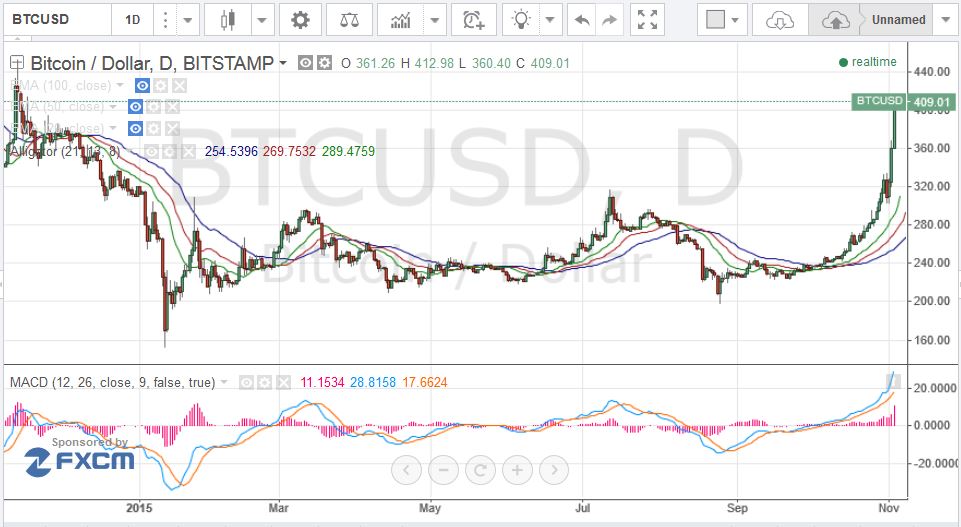Click the MACD value 28.8158

pos(373,383)
